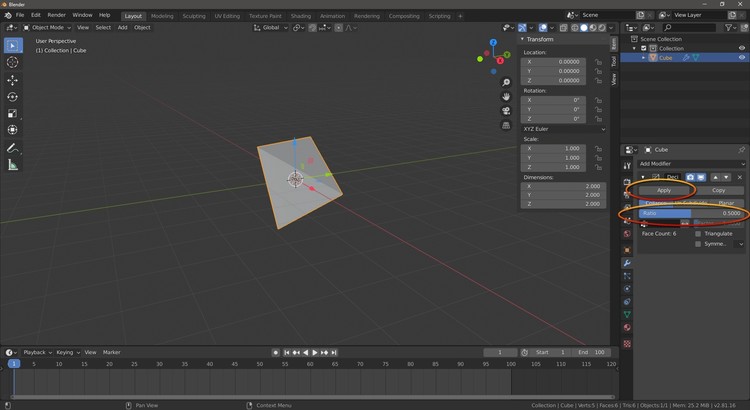Click the zoom magnifier viewport icon
The image size is (750, 410).
pyautogui.click(x=507, y=83)
